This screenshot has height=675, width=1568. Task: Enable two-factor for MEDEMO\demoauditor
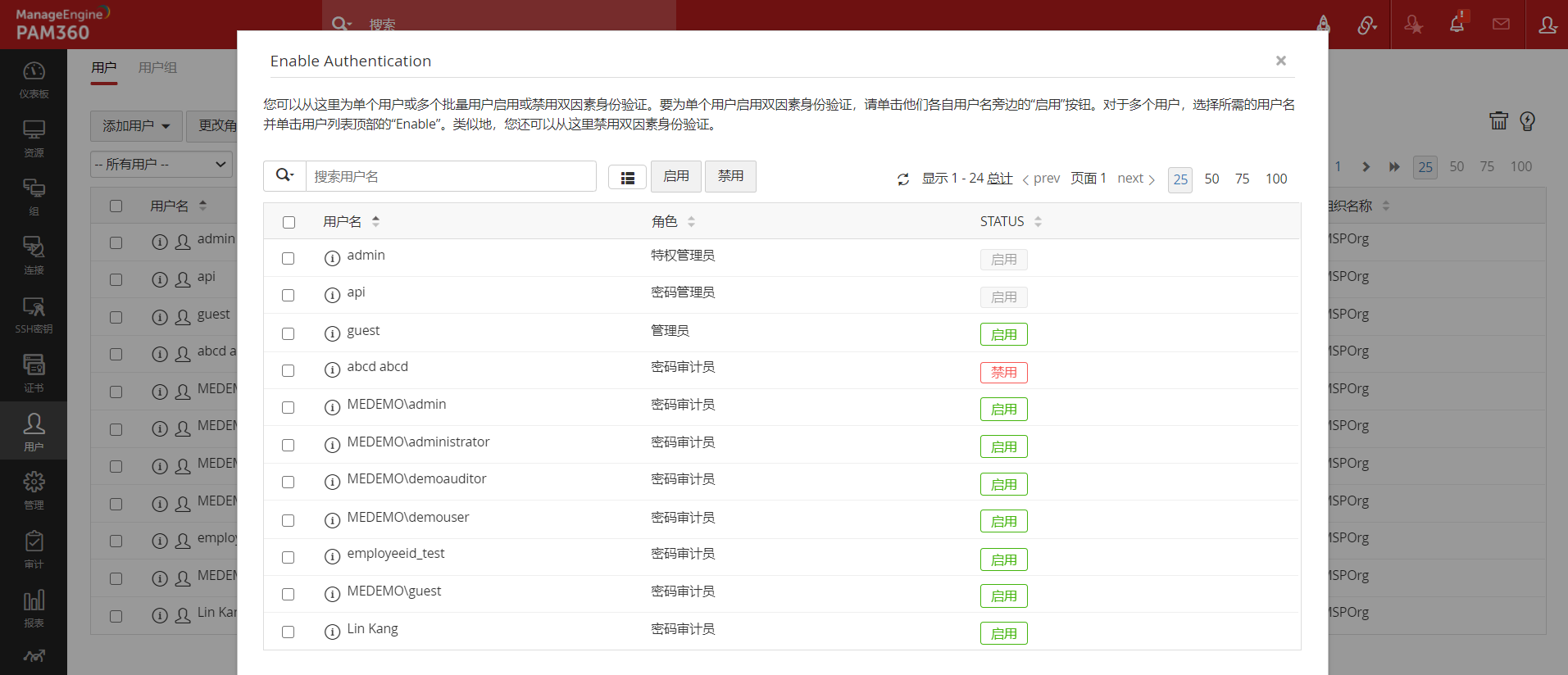(x=1004, y=484)
